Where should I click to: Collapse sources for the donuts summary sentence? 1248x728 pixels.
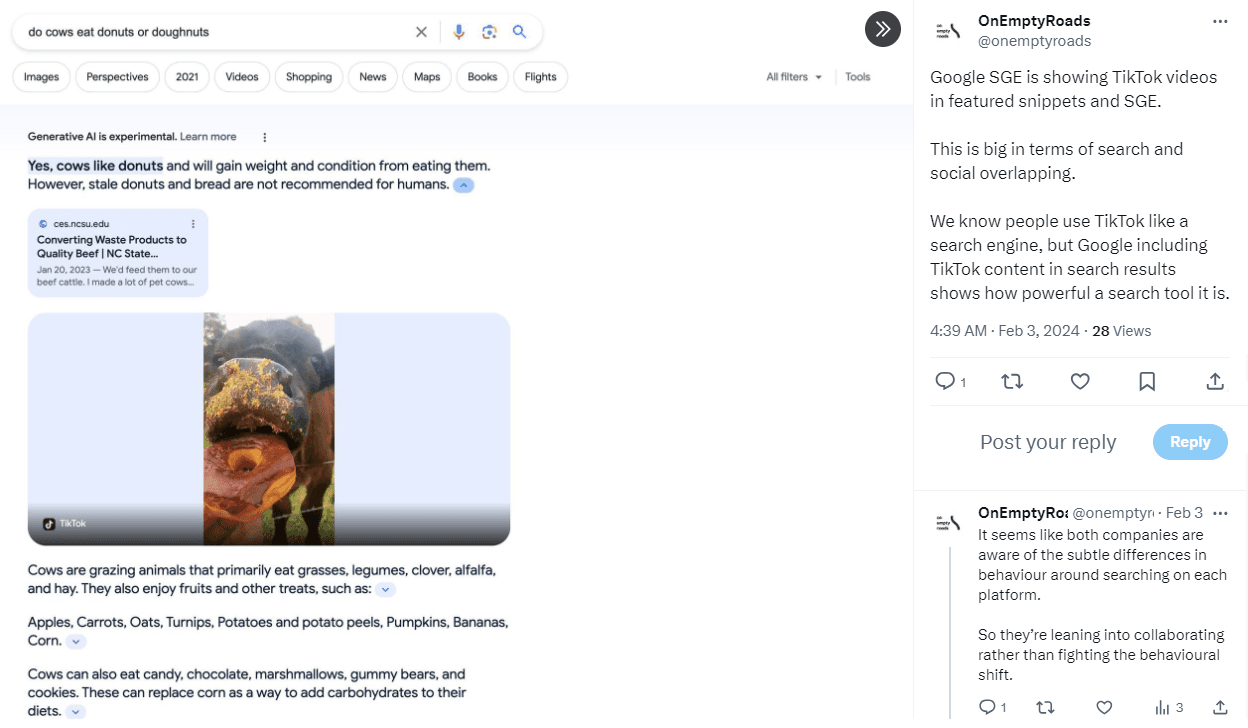[x=464, y=185]
